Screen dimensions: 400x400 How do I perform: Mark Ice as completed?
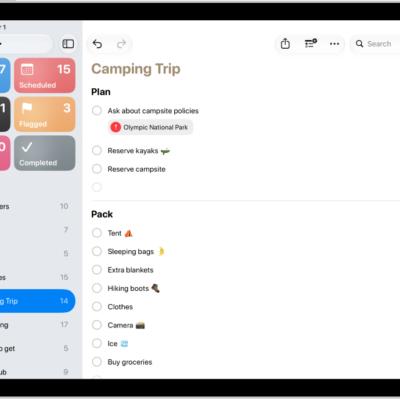[x=97, y=343]
